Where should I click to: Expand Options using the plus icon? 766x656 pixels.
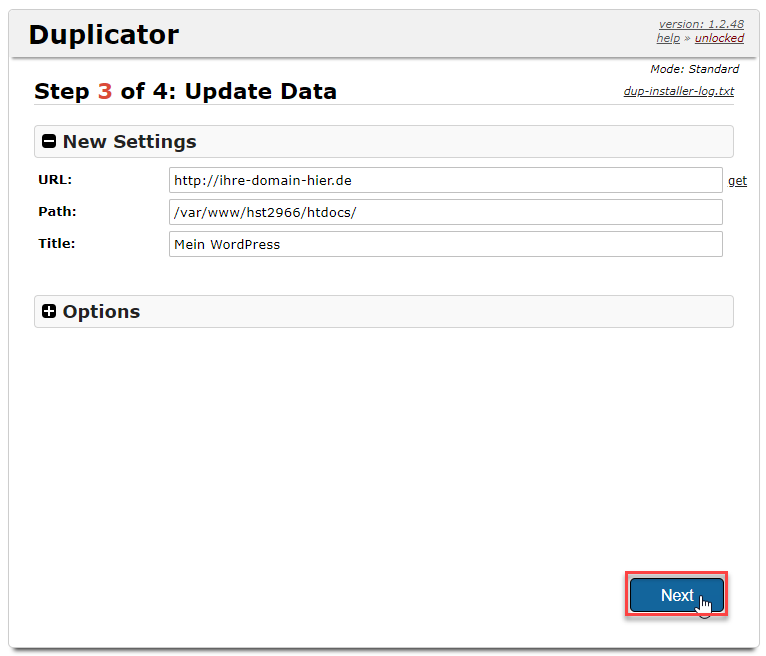click(x=49, y=312)
